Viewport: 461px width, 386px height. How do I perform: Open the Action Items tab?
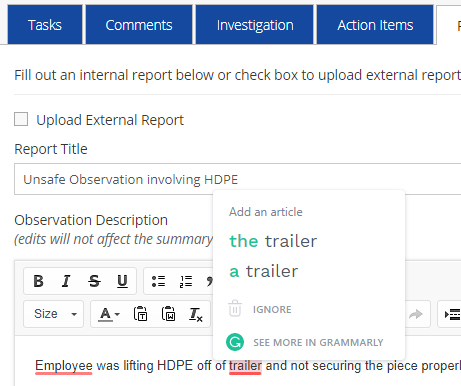click(375, 25)
